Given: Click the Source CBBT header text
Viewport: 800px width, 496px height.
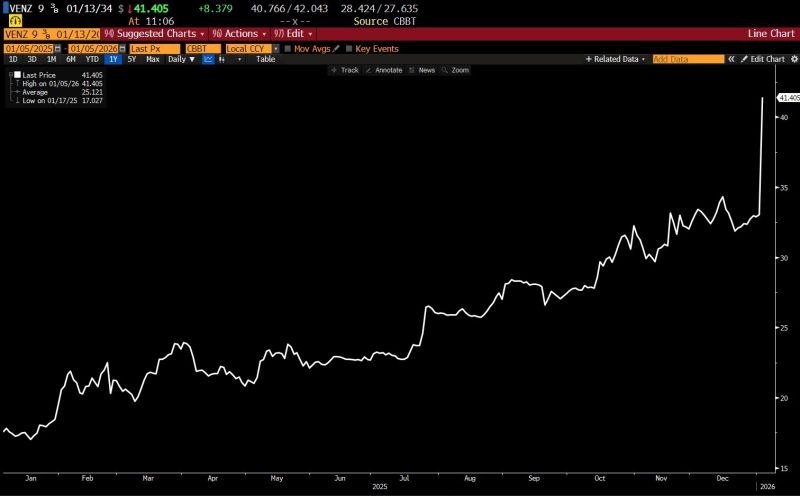Looking at the screenshot, I should point(385,21).
